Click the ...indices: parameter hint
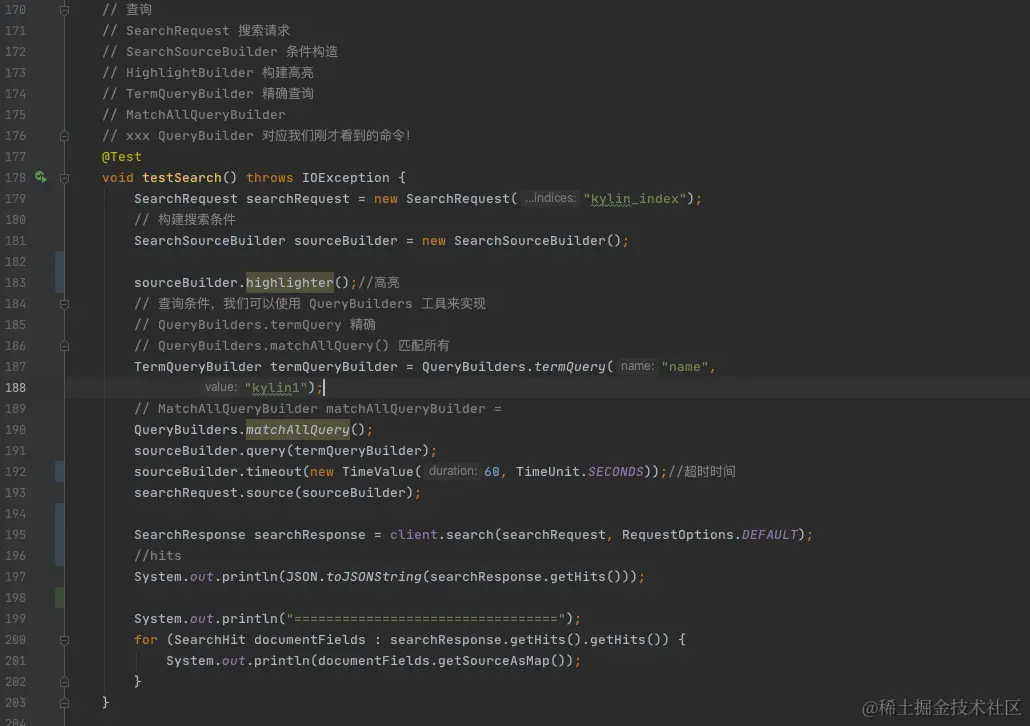 click(550, 198)
